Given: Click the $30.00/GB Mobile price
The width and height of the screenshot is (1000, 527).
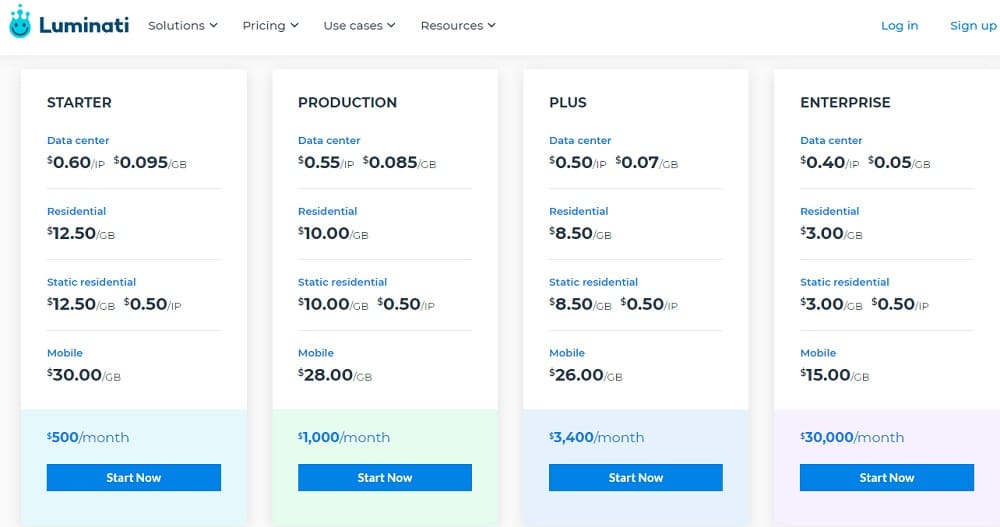Looking at the screenshot, I should click(x=84, y=375).
